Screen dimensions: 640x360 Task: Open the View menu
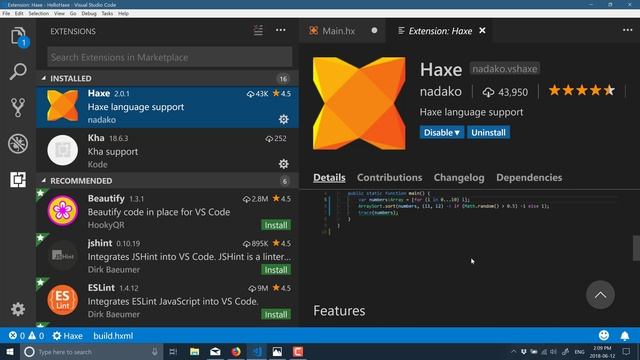pyautogui.click(x=59, y=13)
